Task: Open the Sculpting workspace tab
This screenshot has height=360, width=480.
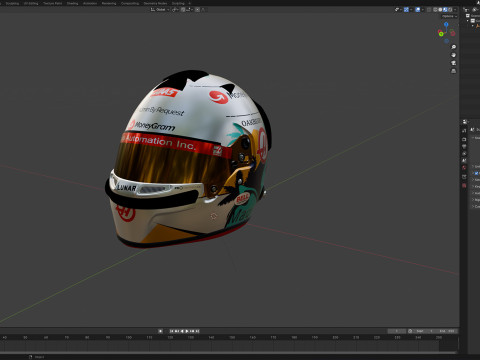Action: (x=12, y=3)
